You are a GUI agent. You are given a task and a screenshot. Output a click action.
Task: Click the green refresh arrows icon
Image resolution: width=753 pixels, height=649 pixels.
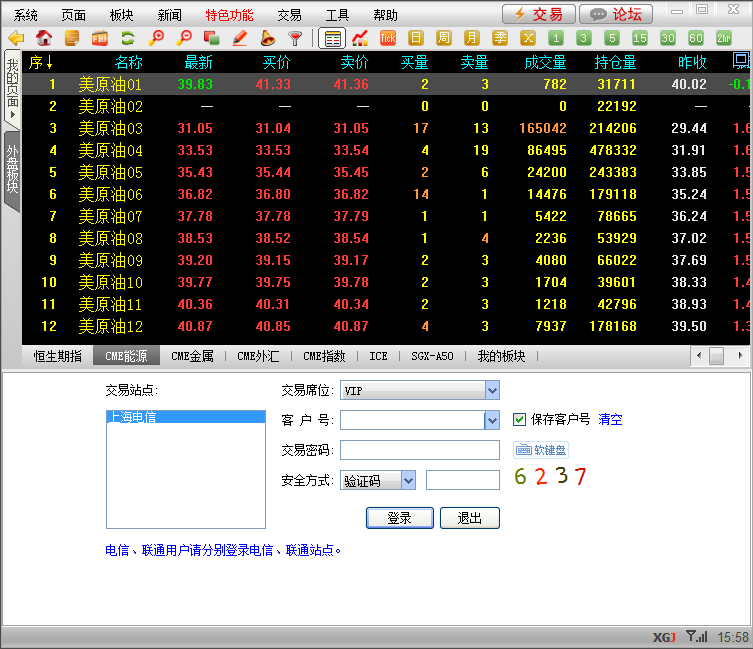click(x=127, y=39)
